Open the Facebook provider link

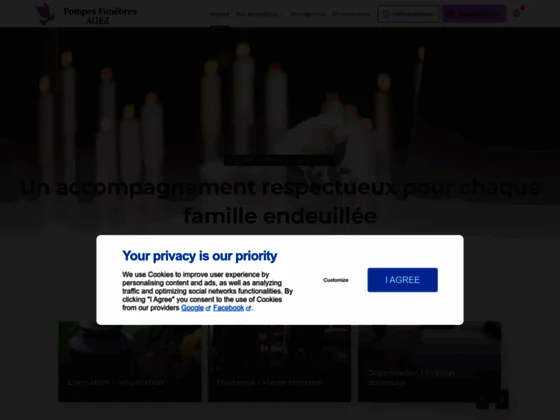pyautogui.click(x=229, y=308)
